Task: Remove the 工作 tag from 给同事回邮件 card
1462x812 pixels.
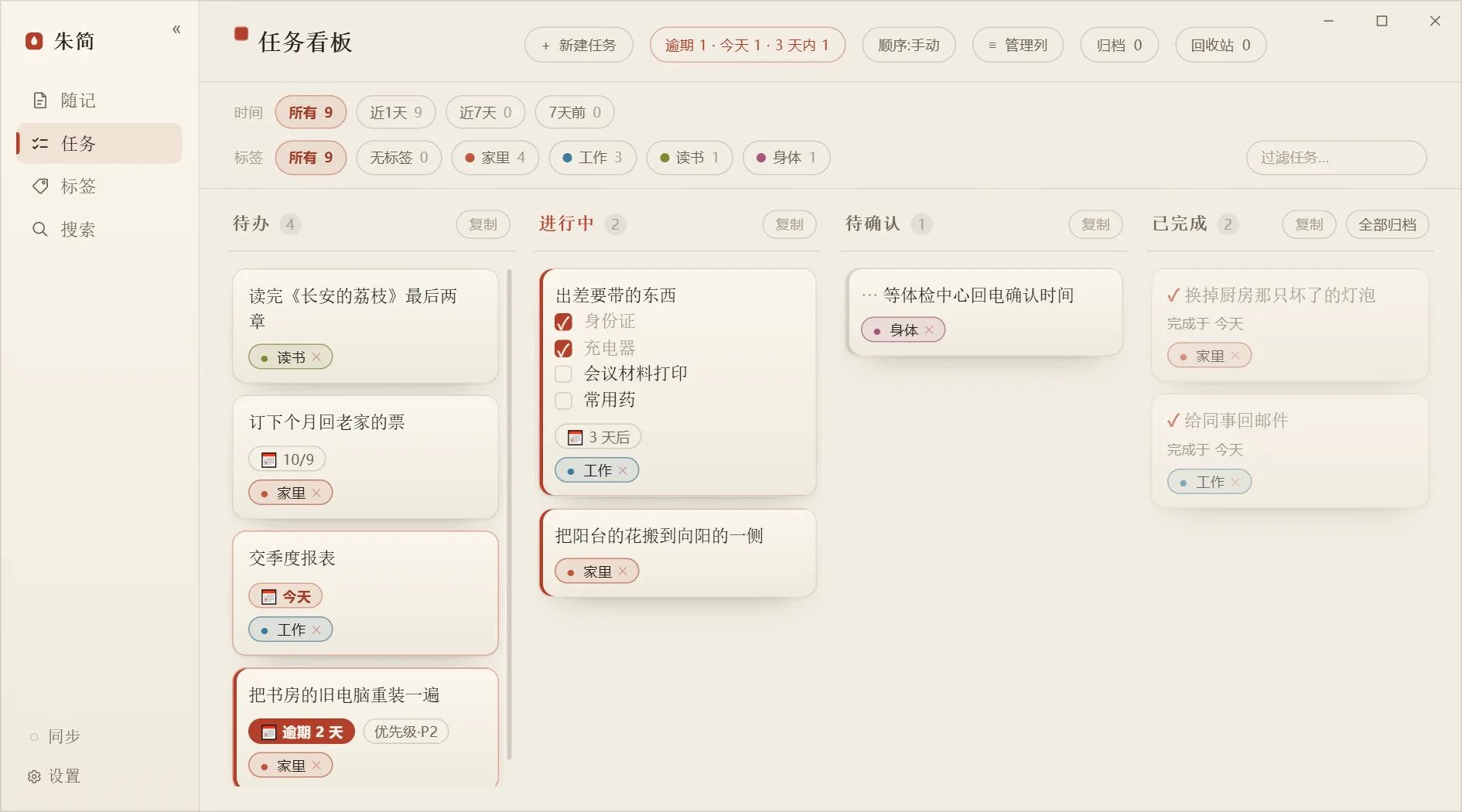Action: click(1235, 483)
